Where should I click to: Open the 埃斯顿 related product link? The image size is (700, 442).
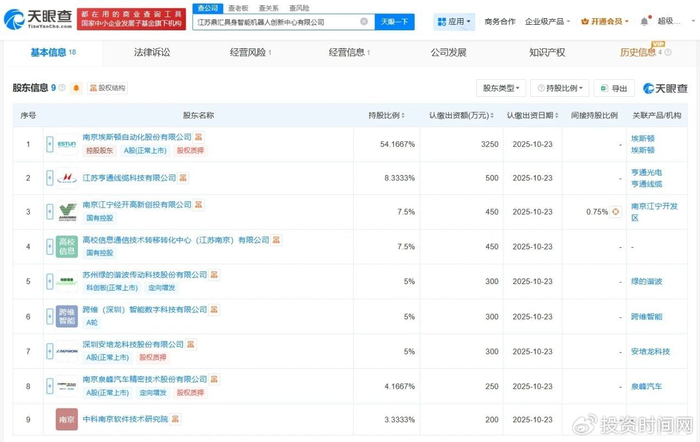click(x=644, y=139)
